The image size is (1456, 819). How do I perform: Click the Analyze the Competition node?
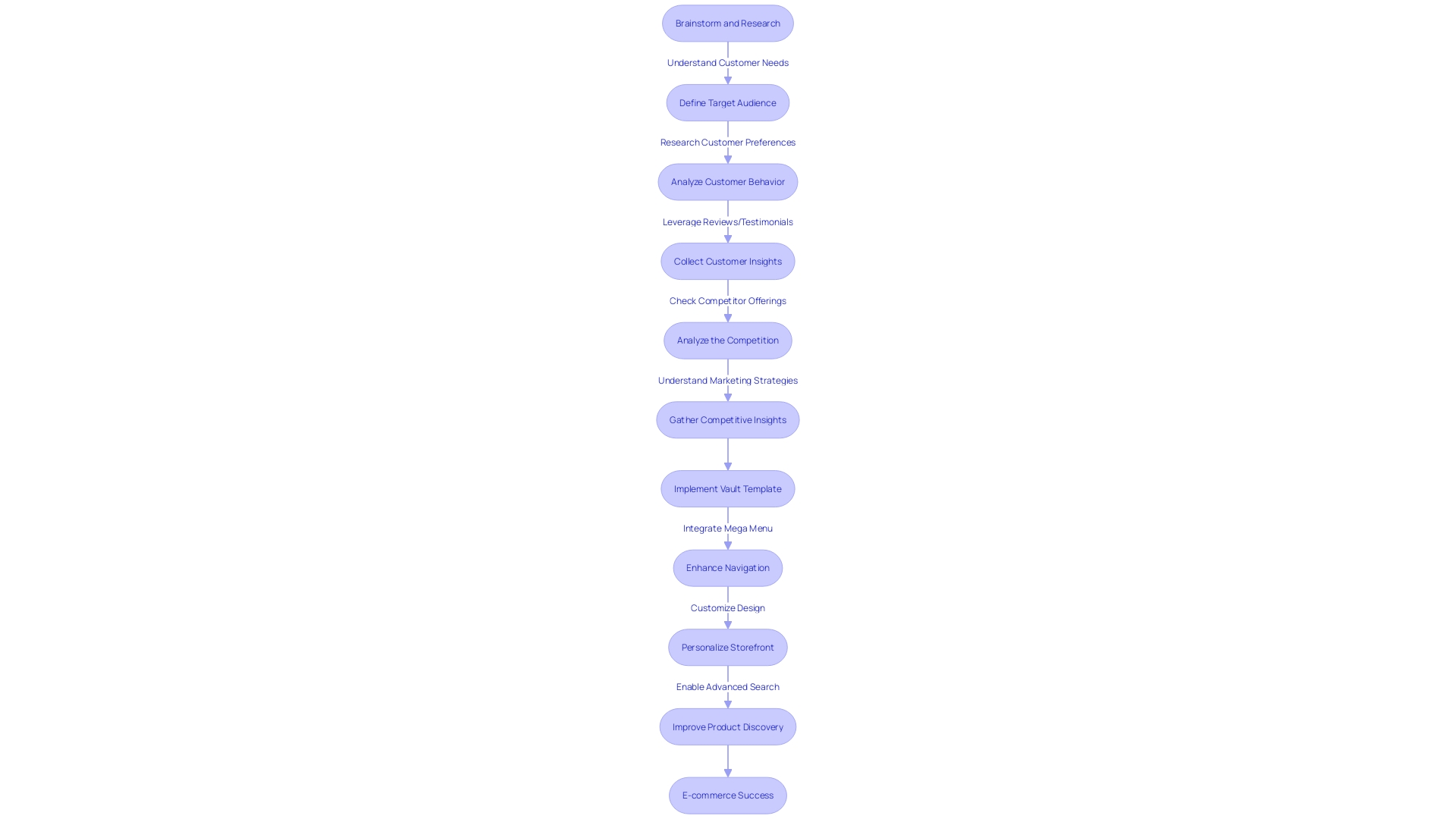728,340
